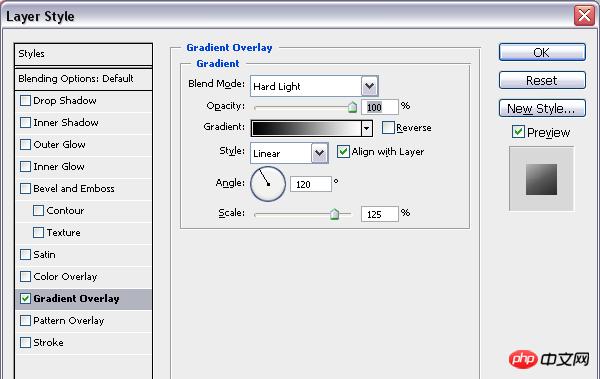Disable the Preview checkbox
This screenshot has width=600, height=379.
pos(518,132)
